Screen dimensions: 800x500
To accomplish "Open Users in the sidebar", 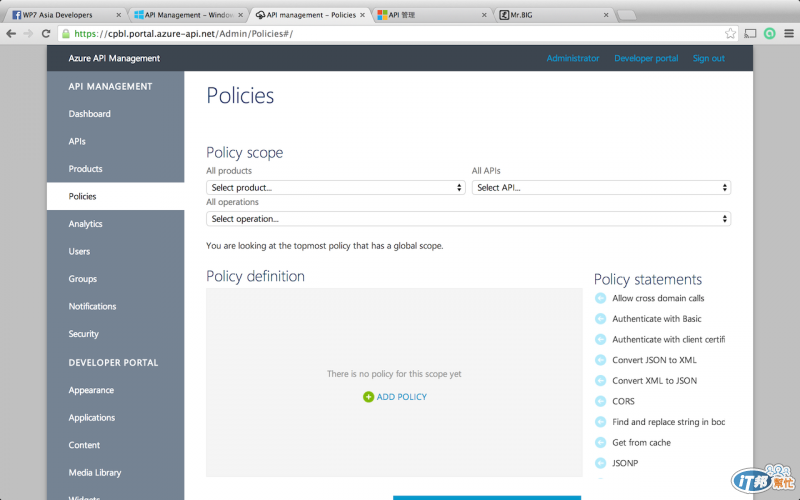I will click(x=79, y=252).
